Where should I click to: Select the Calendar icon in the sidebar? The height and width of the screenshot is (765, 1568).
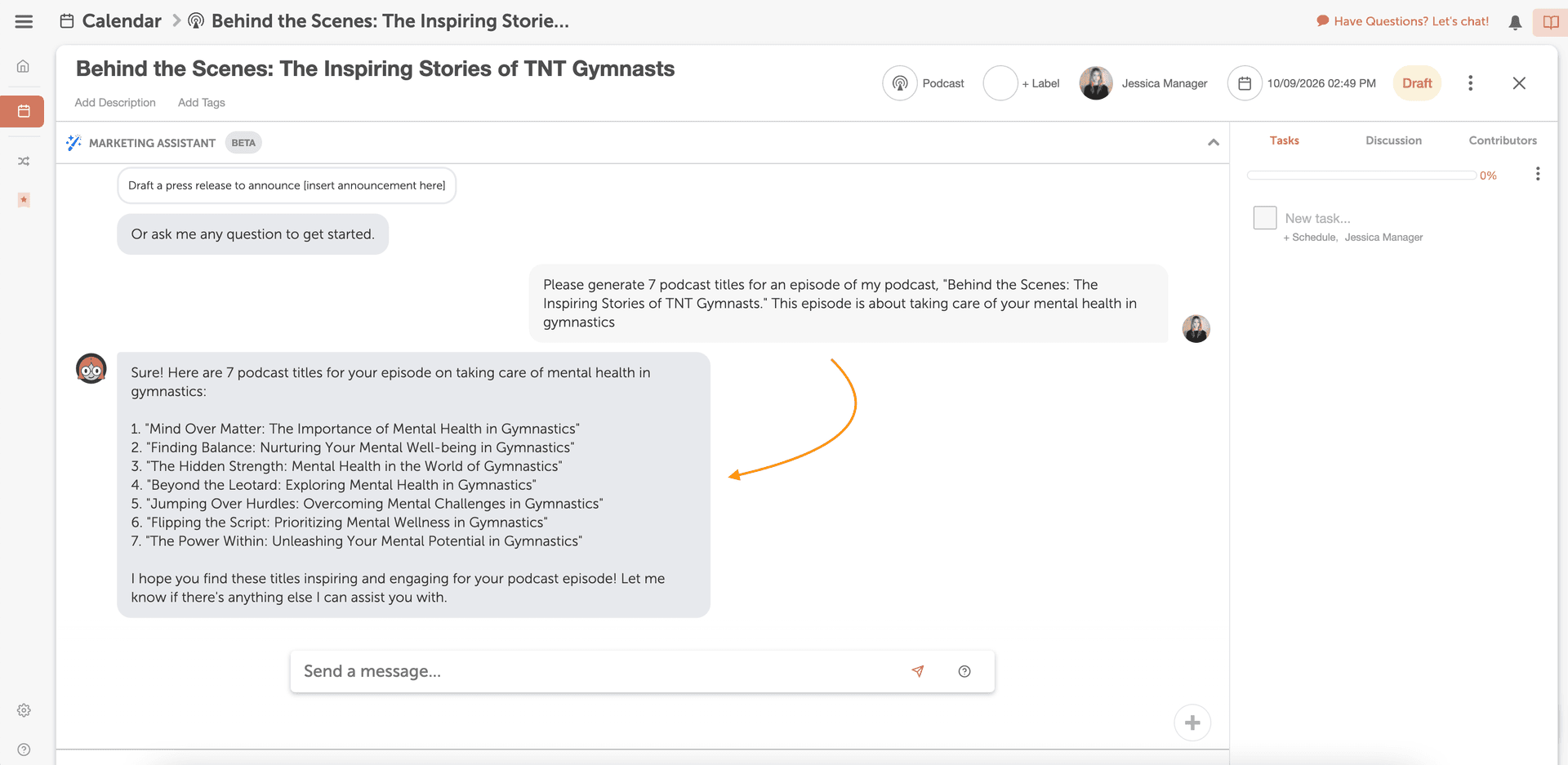(x=23, y=112)
